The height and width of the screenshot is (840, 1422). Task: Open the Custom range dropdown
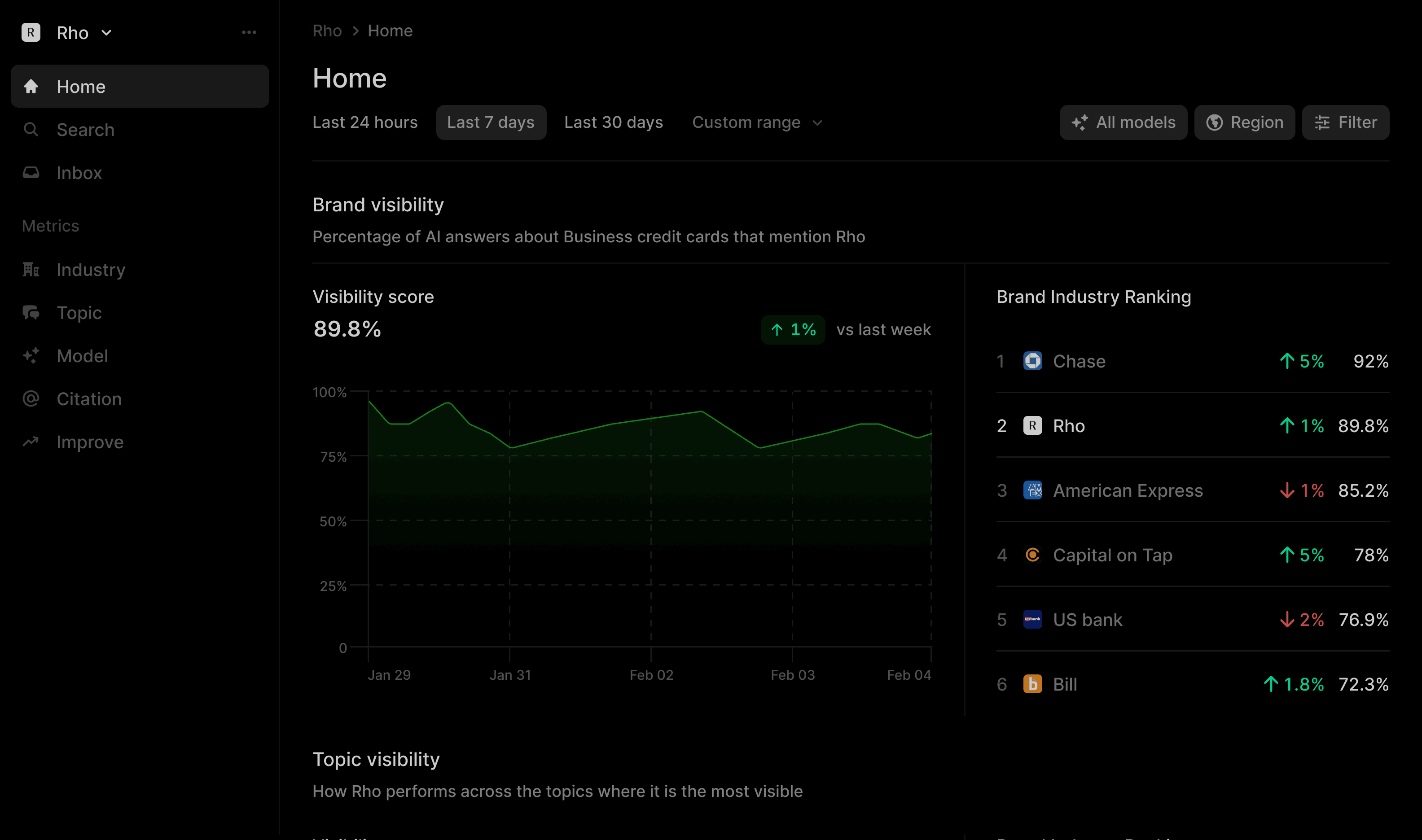click(x=757, y=122)
